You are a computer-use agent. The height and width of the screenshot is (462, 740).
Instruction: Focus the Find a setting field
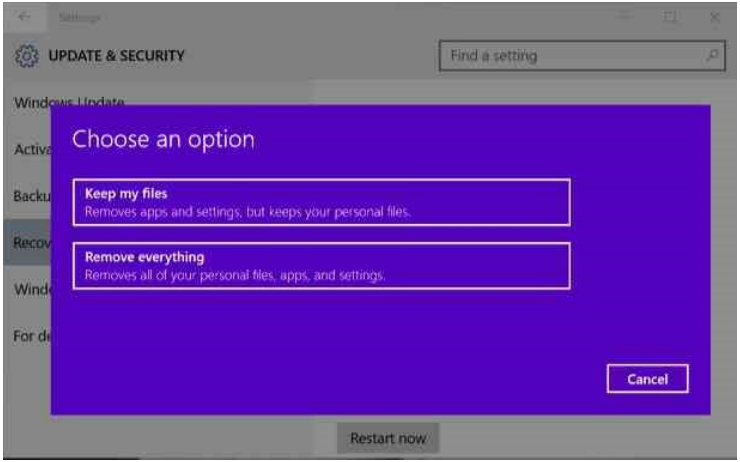point(570,57)
